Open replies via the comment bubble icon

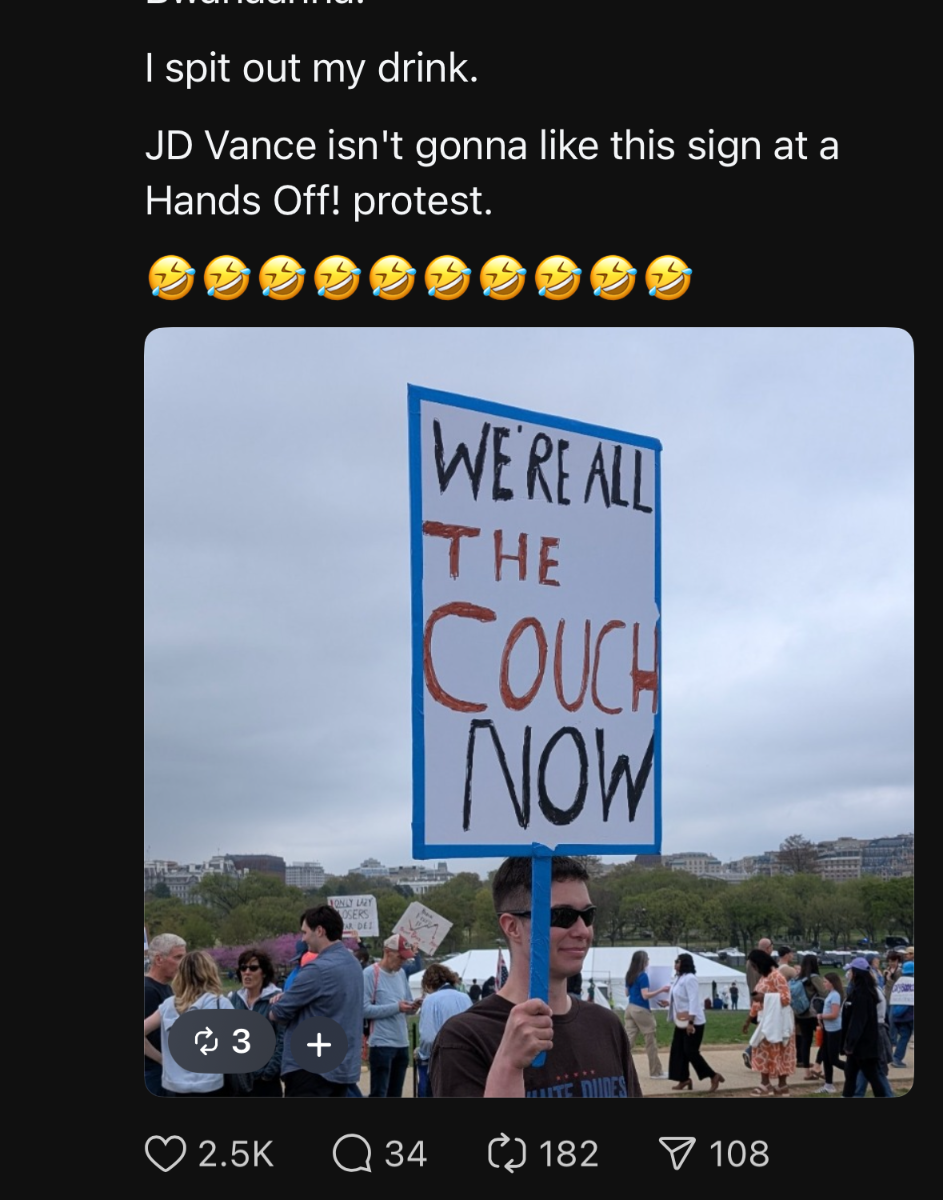(x=352, y=1154)
